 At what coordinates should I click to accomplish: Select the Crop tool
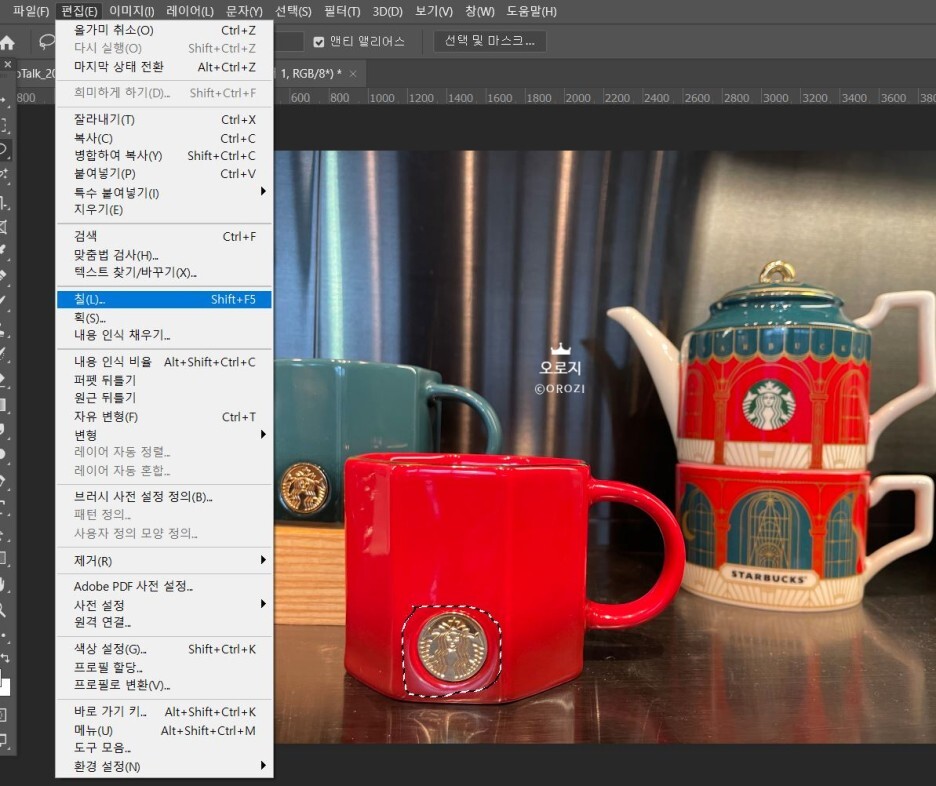coord(4,203)
